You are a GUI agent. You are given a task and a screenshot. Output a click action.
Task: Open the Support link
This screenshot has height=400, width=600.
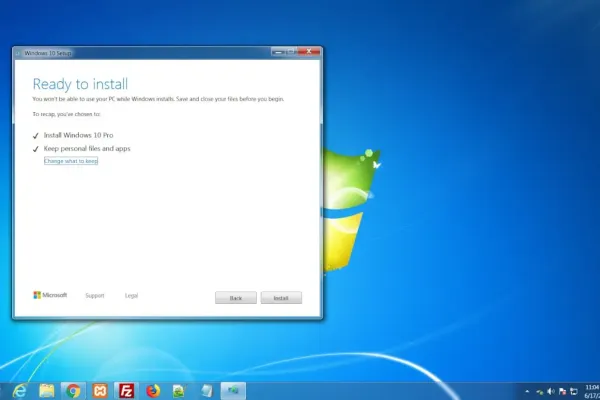click(x=95, y=296)
